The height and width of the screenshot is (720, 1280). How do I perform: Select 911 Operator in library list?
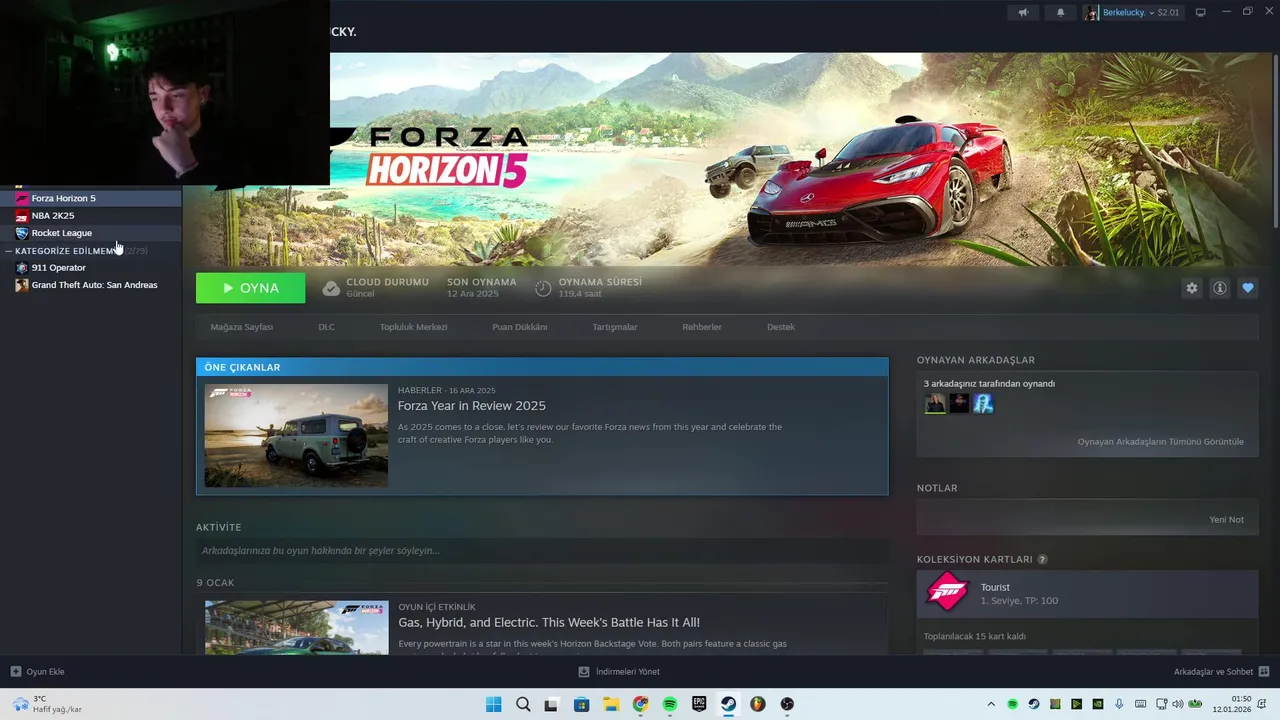[91, 268]
